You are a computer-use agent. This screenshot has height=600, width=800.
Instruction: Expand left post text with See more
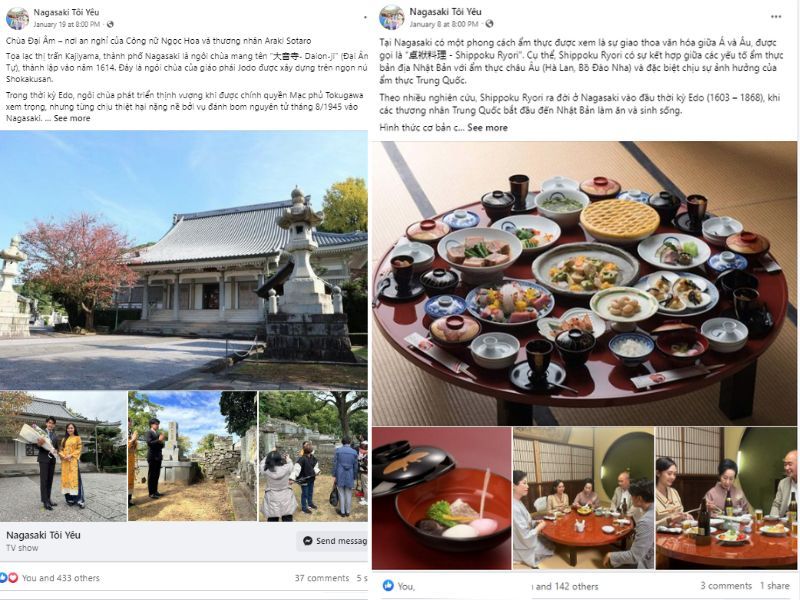click(x=71, y=118)
